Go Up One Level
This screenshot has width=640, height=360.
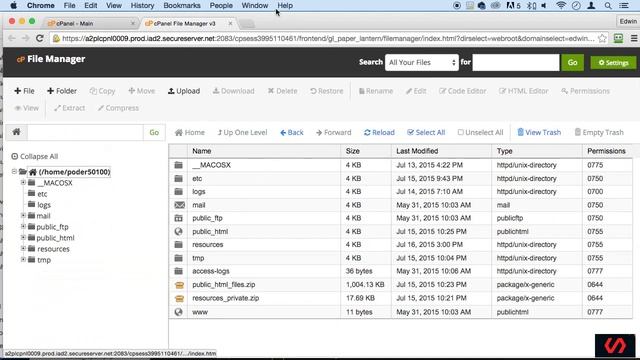click(242, 132)
